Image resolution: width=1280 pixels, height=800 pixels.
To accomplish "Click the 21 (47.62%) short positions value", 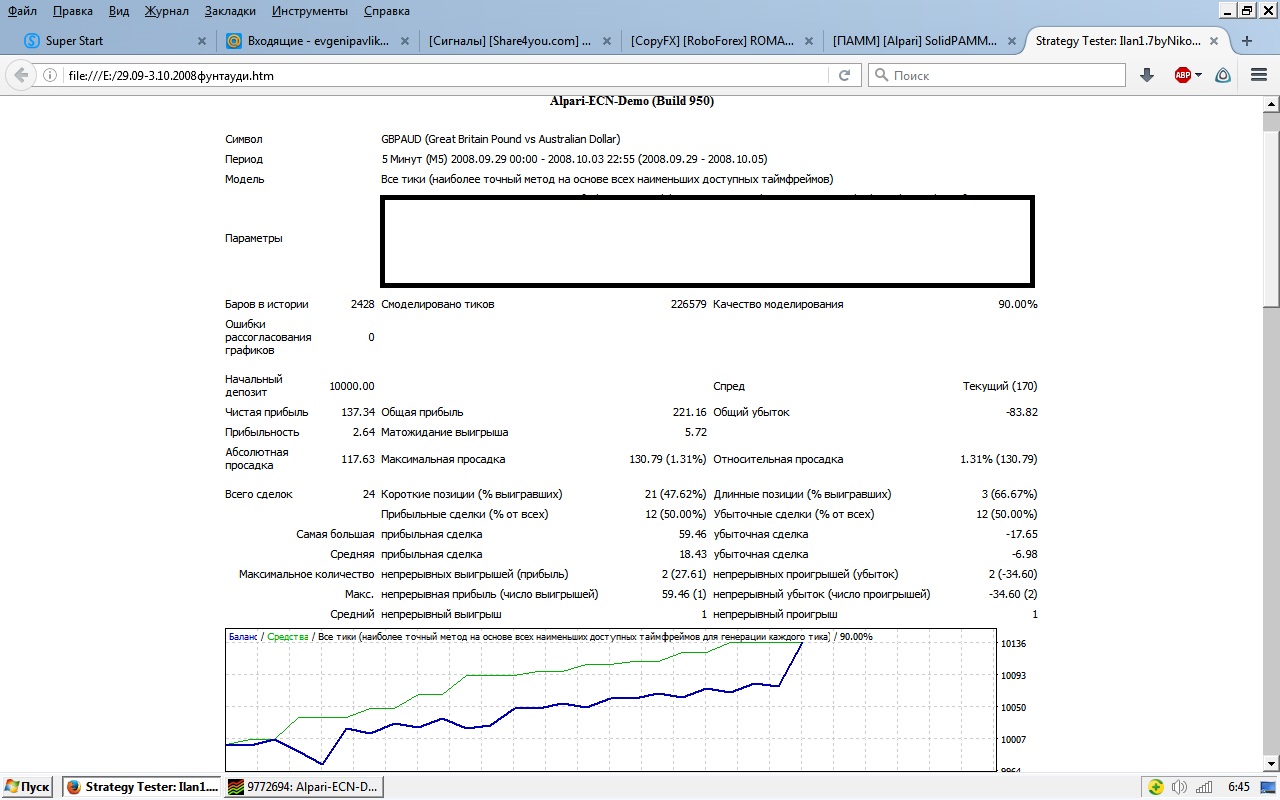I will (x=675, y=494).
